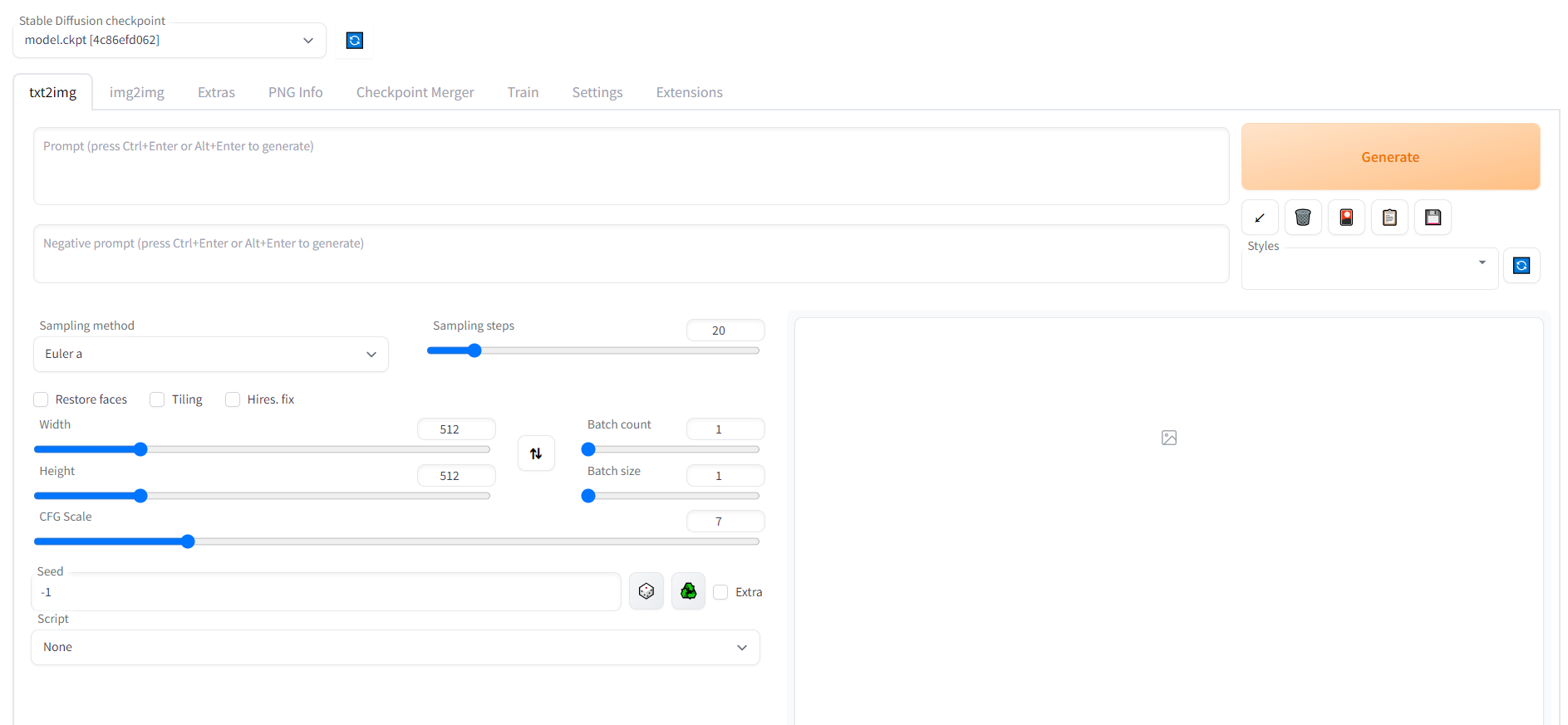Adjust the CFG Scale slider
This screenshot has height=725, width=1568.
(396, 541)
